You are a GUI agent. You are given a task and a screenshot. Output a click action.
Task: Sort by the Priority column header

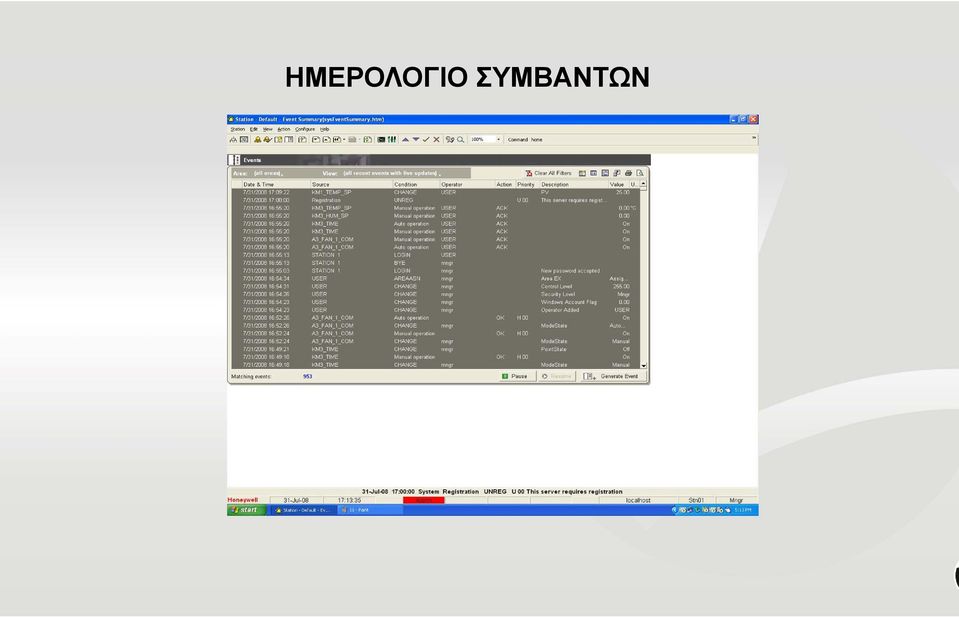(526, 184)
